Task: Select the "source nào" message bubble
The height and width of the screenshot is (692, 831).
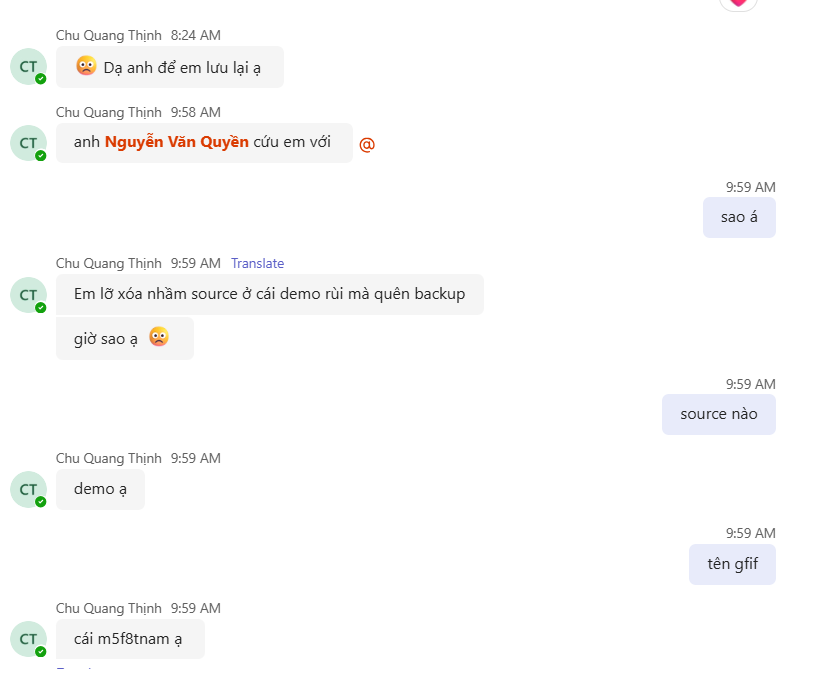Action: [718, 414]
